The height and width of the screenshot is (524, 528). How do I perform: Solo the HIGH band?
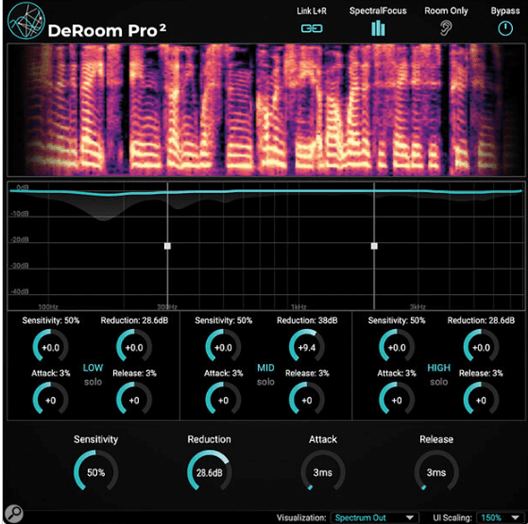(x=439, y=382)
